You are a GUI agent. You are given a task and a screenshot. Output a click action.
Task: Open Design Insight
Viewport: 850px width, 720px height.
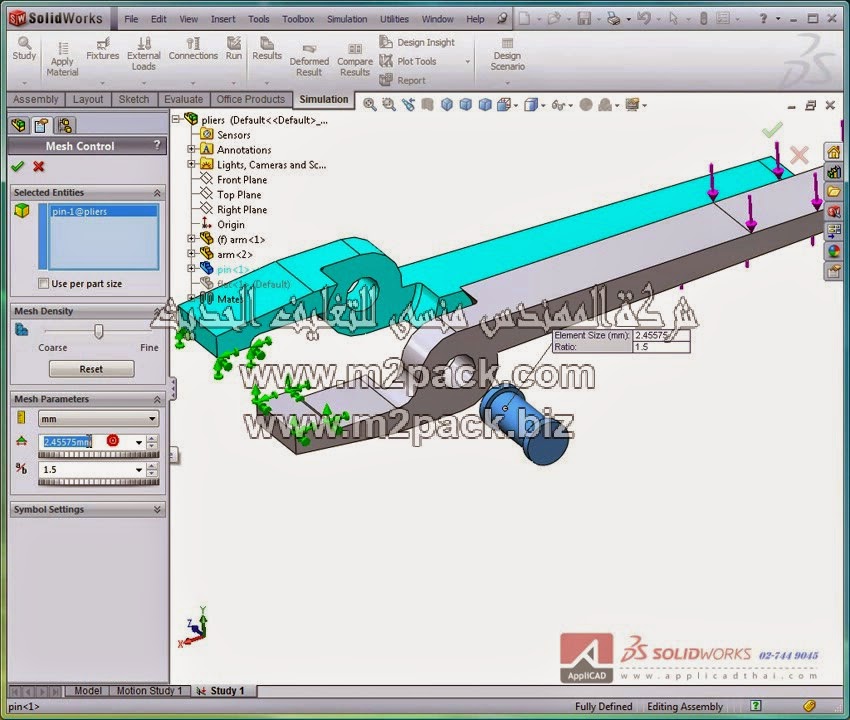(417, 42)
